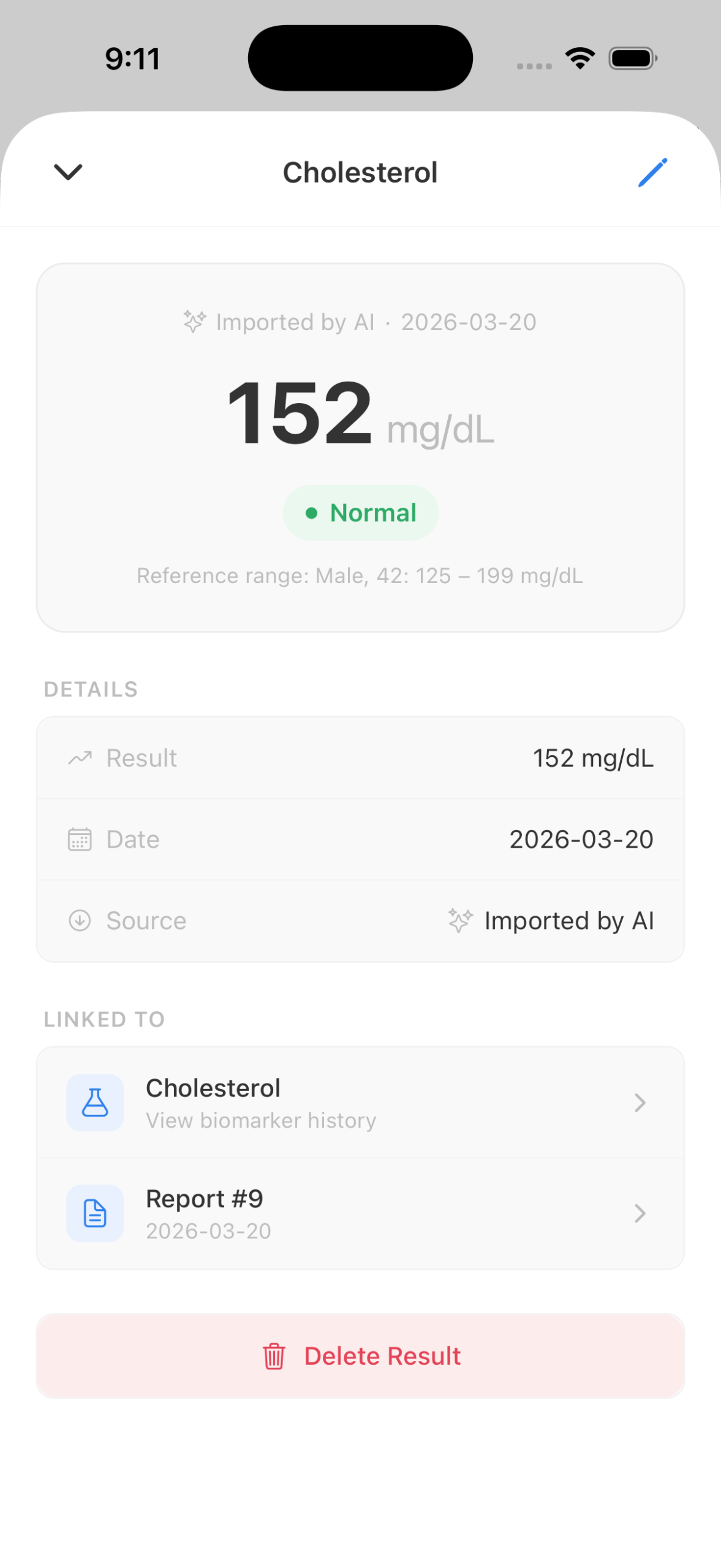
Task: Open Report #9 via right chevron
Action: point(640,1213)
